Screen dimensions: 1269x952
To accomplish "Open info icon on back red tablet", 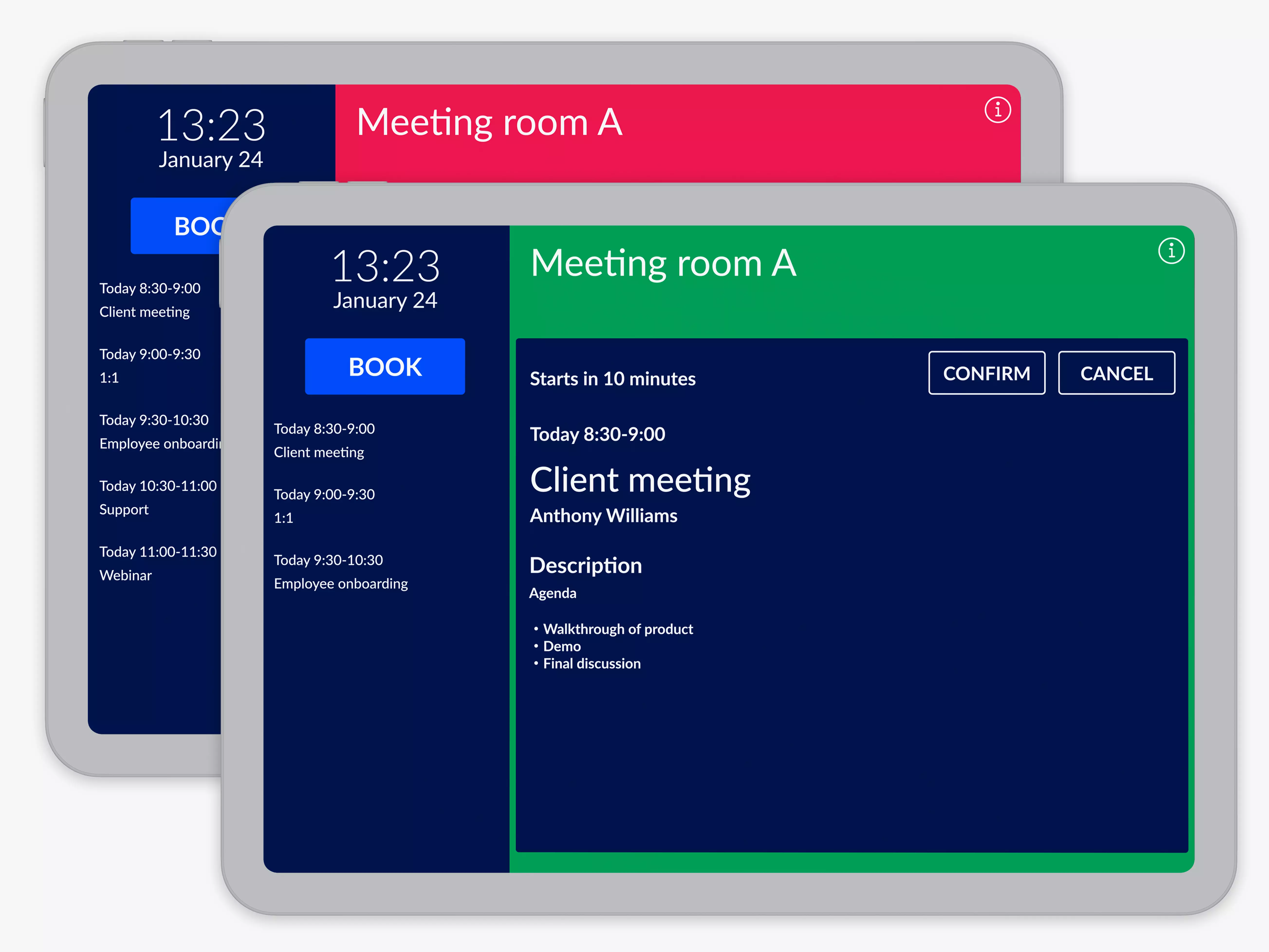I will point(998,110).
